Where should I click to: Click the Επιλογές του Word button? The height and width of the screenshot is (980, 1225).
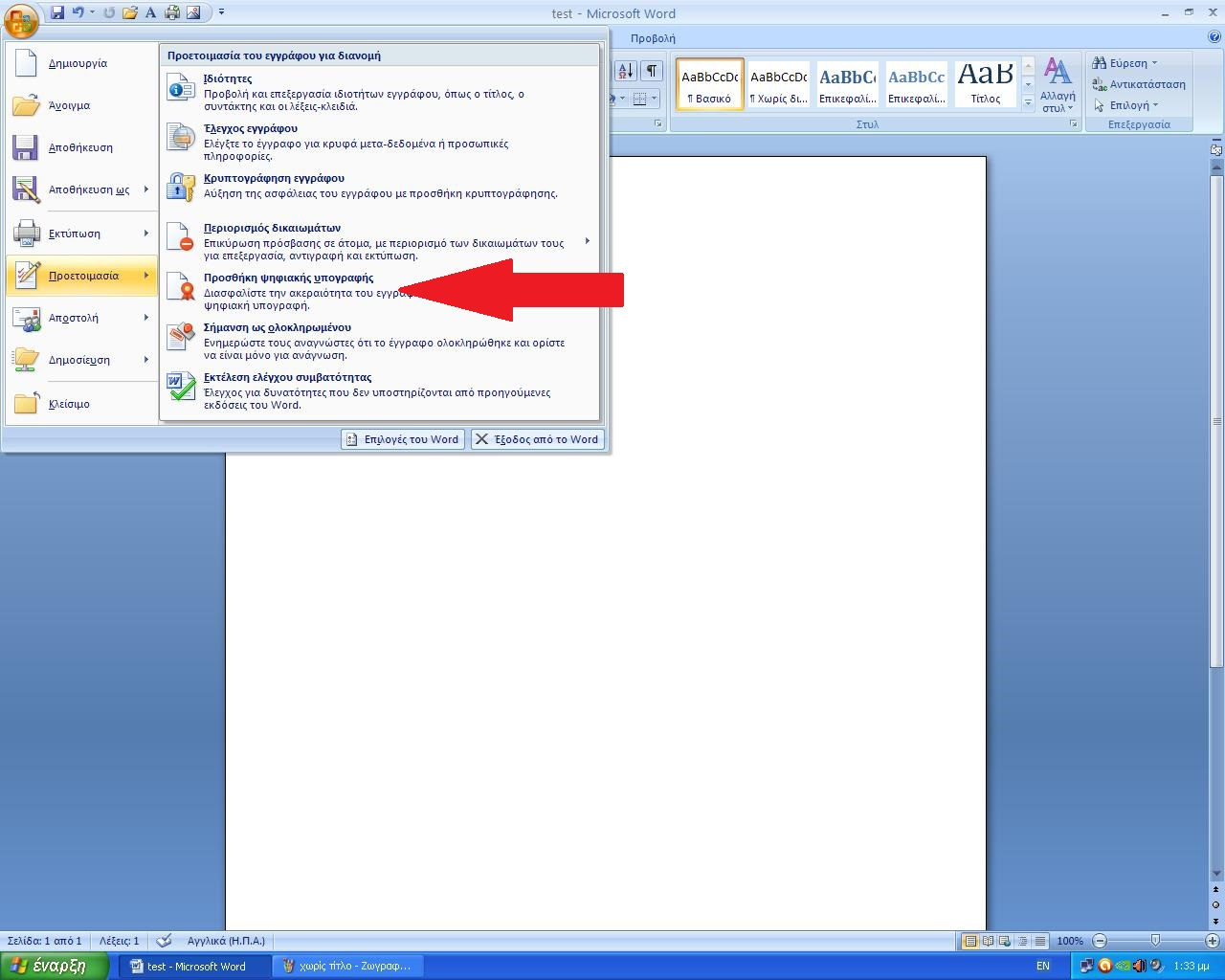click(x=403, y=439)
